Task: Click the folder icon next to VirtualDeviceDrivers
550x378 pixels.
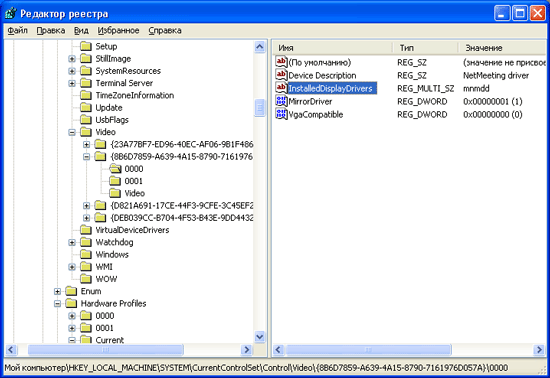Action: 86,230
